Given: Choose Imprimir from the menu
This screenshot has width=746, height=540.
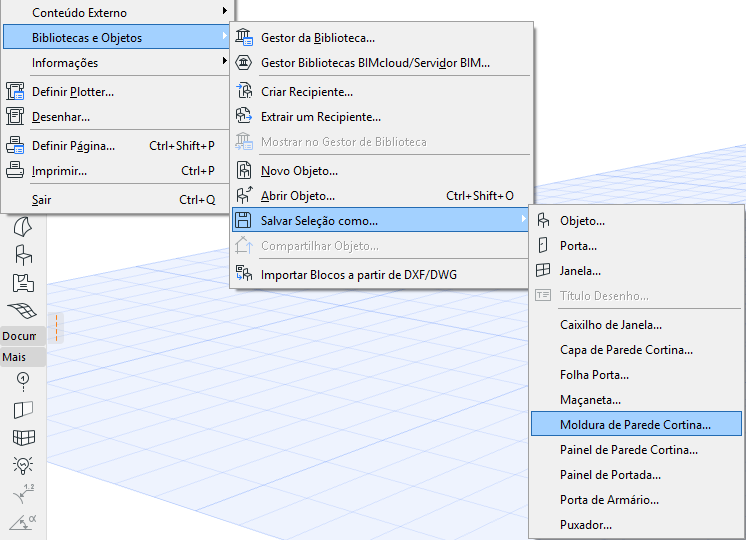Looking at the screenshot, I should [116, 171].
